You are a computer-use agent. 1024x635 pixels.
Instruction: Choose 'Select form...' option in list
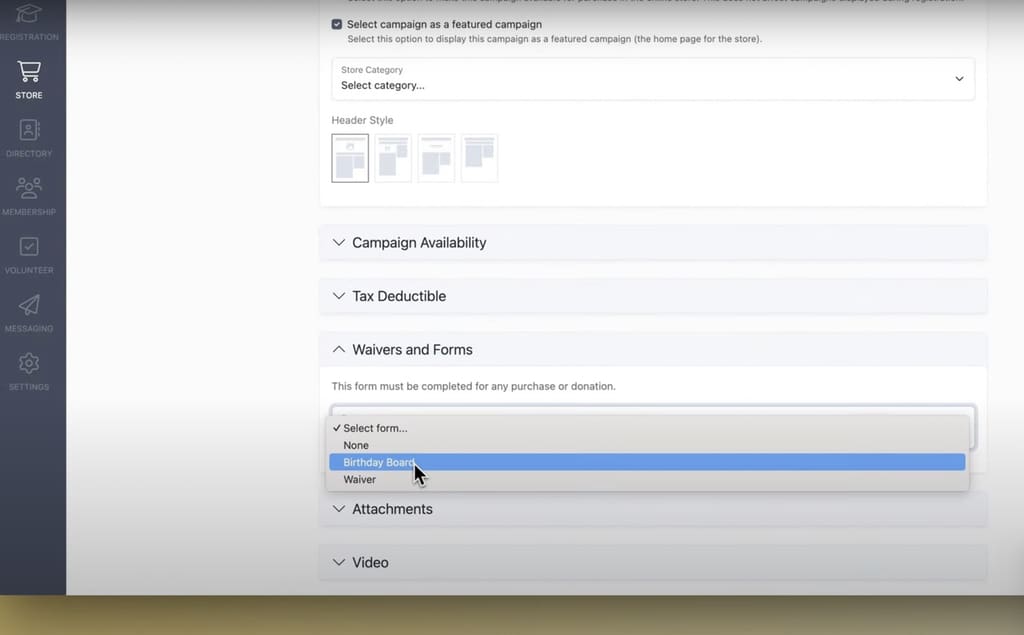647,428
